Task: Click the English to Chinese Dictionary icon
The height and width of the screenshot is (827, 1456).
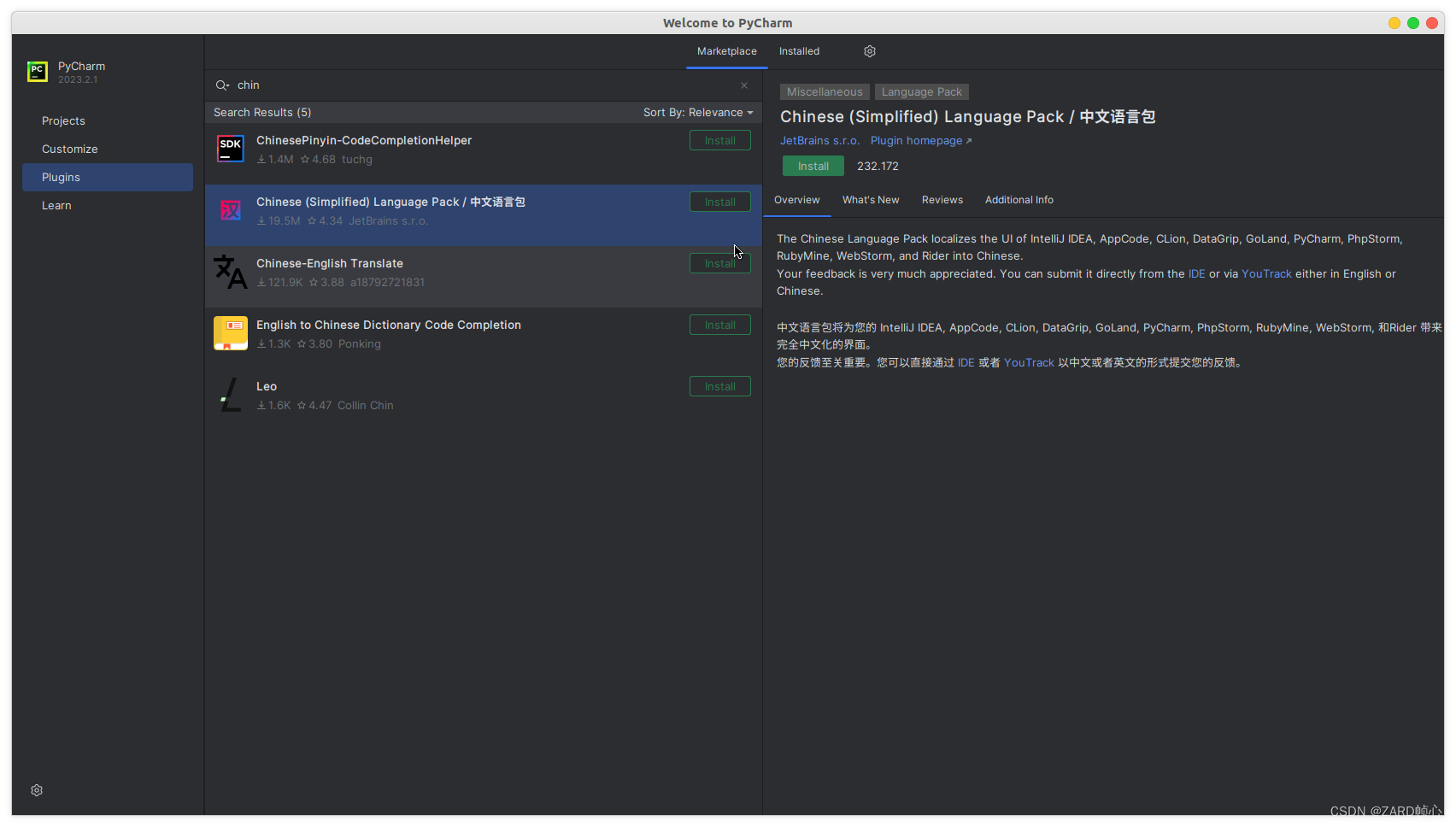Action: 231,333
